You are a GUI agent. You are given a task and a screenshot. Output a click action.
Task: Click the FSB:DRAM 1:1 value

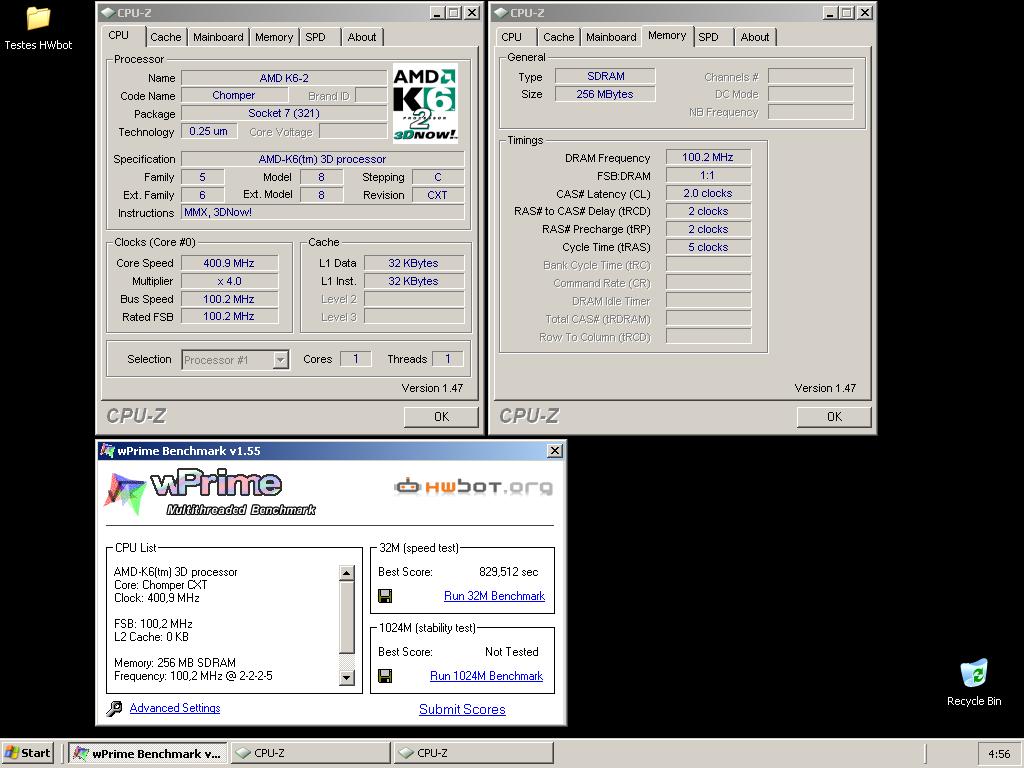[x=708, y=176]
